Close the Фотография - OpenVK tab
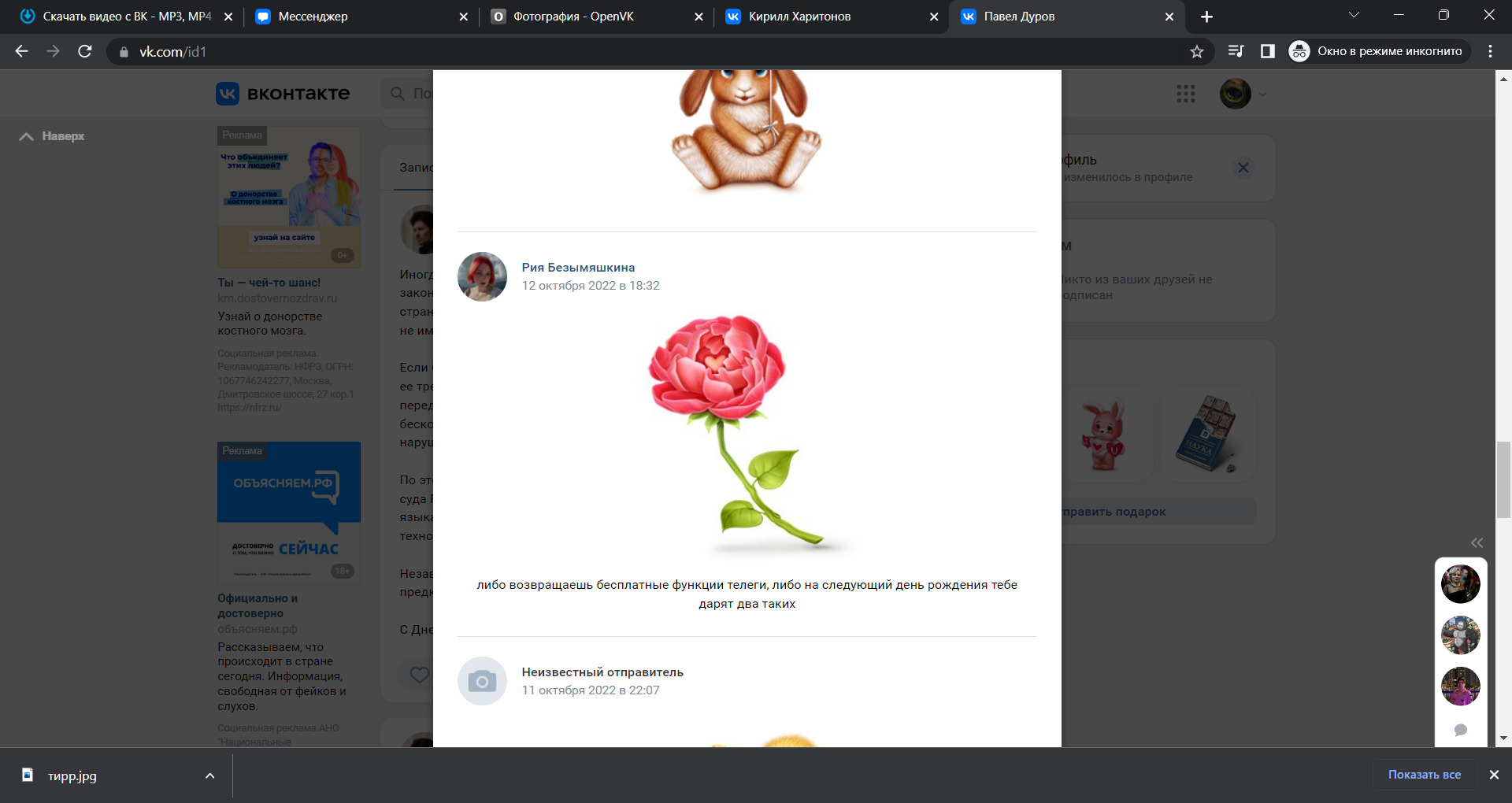The image size is (1512, 803). (x=699, y=17)
